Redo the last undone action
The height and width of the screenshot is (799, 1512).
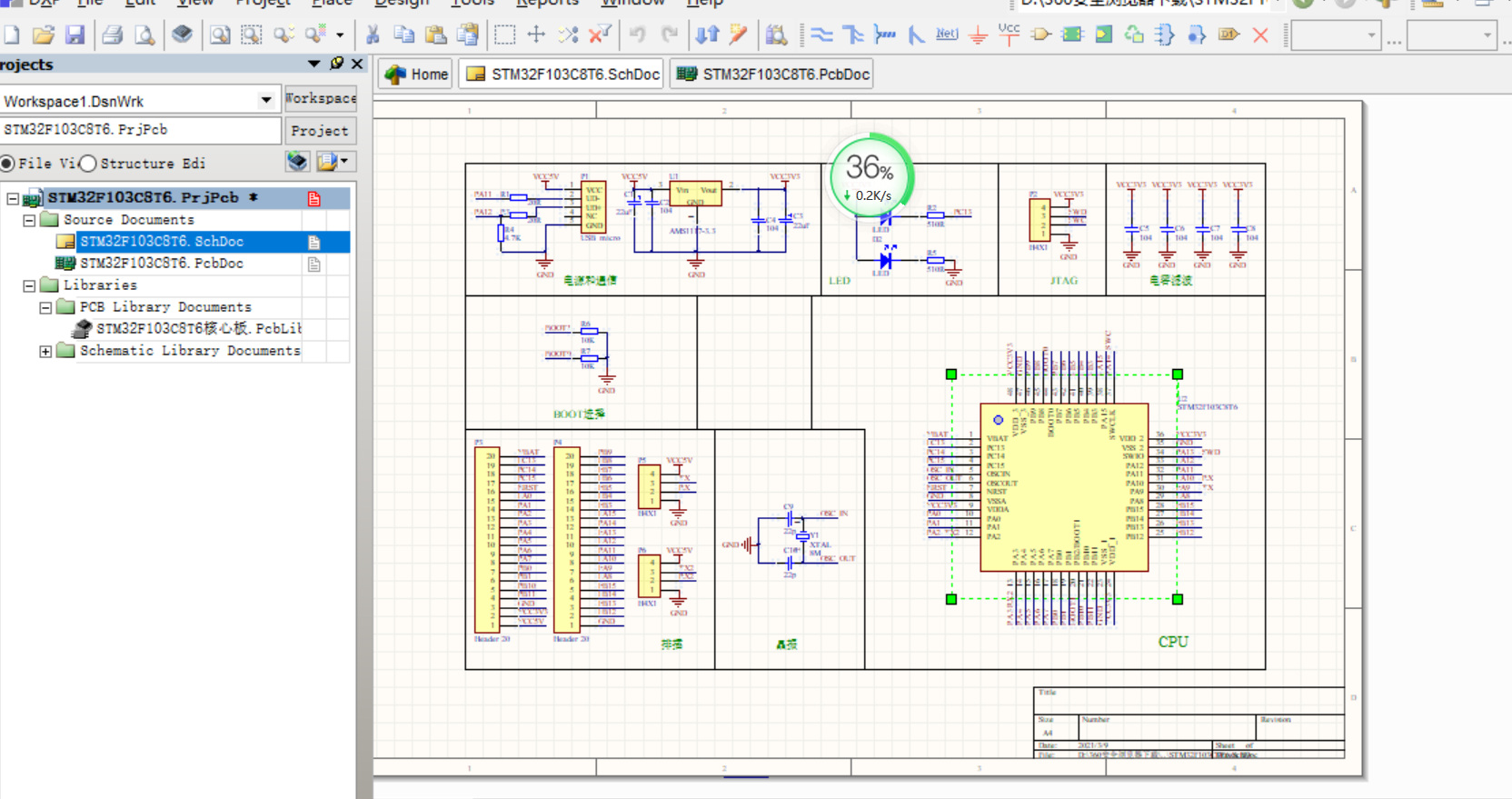click(x=670, y=35)
